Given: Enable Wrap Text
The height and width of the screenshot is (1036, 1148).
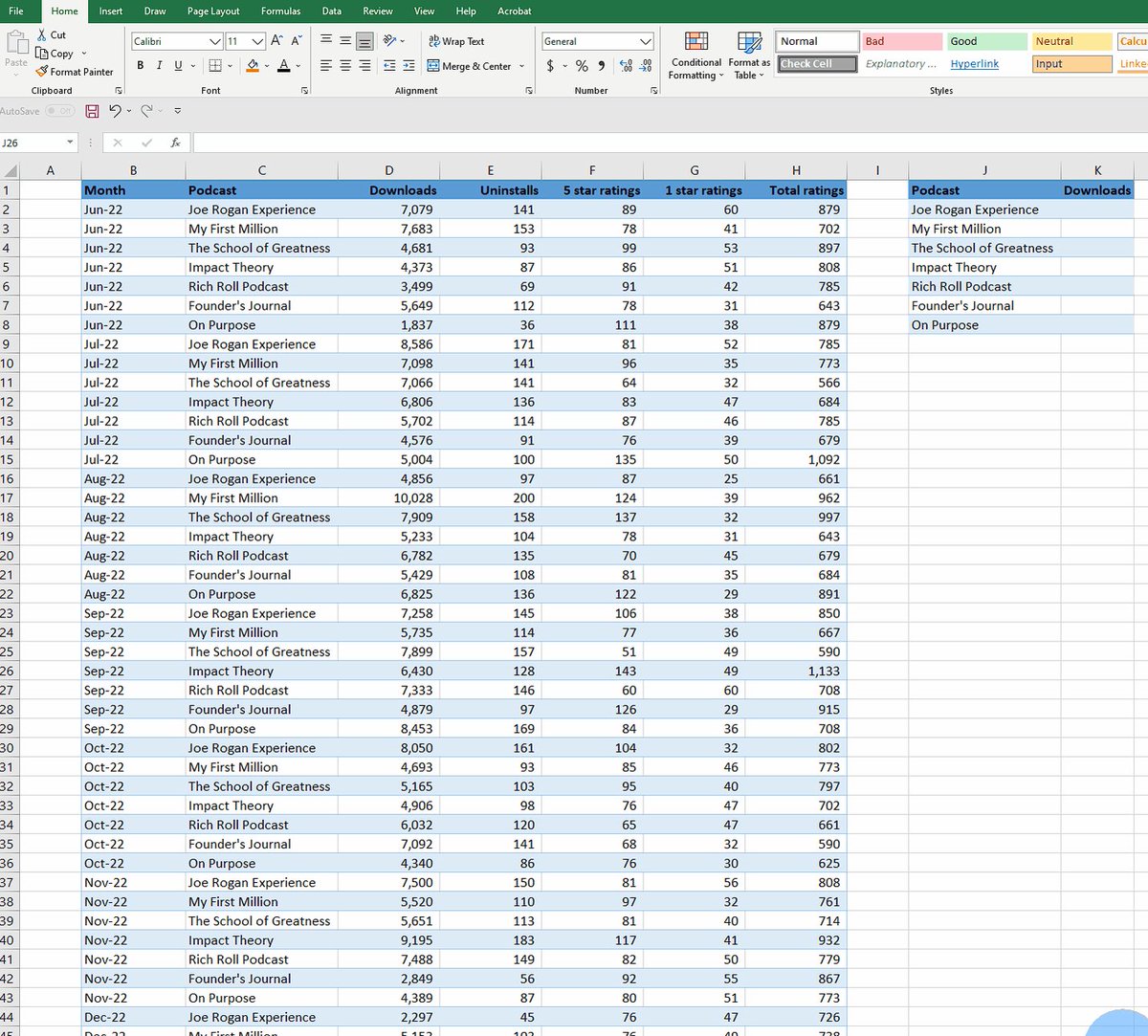Looking at the screenshot, I should click(x=456, y=41).
